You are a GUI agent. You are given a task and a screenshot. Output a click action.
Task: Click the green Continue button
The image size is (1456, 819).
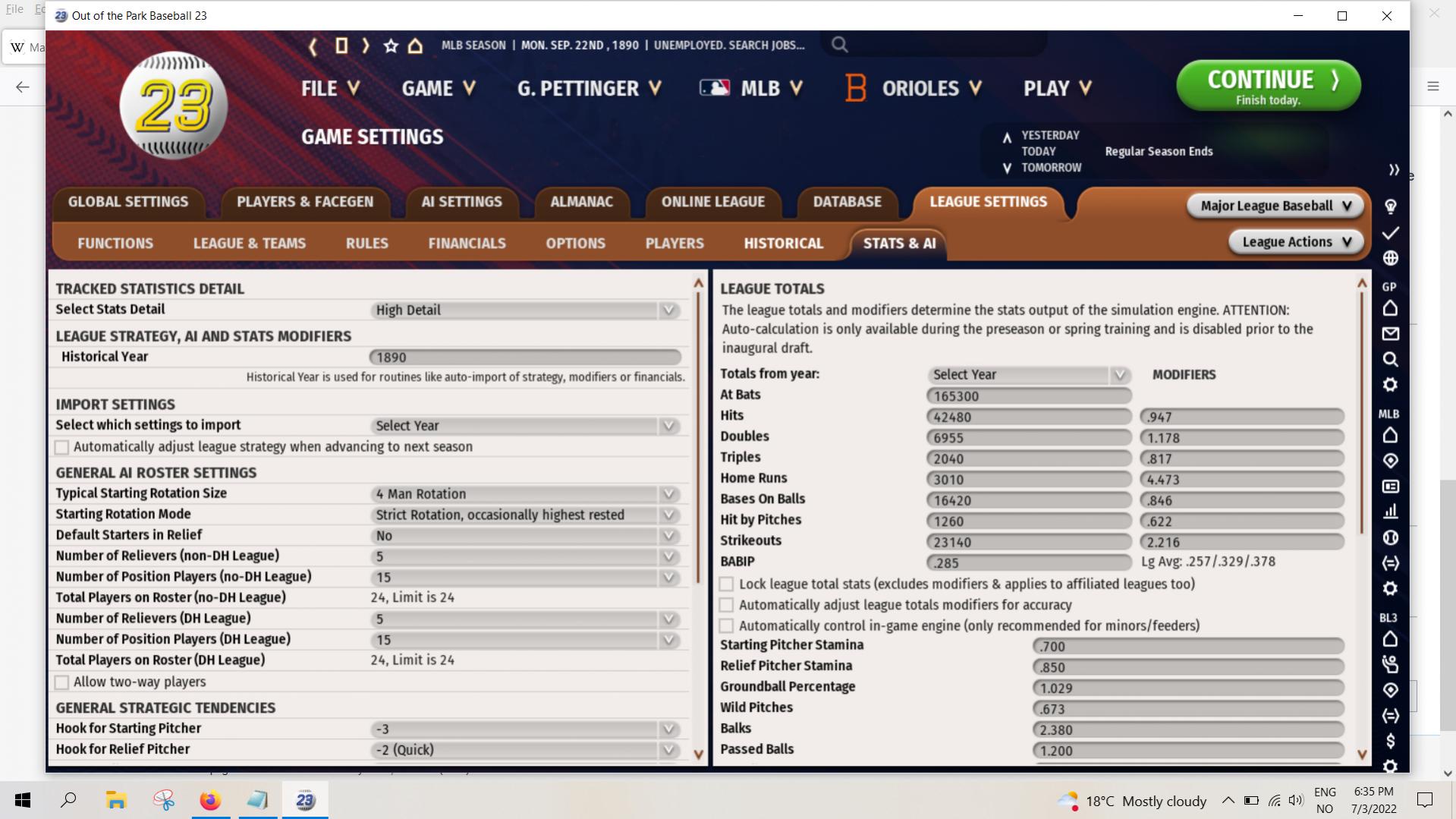click(1268, 86)
